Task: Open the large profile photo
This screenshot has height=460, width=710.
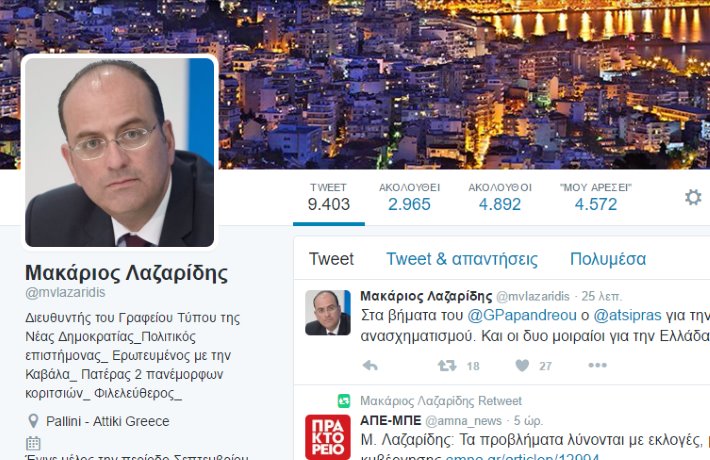Action: pyautogui.click(x=120, y=152)
